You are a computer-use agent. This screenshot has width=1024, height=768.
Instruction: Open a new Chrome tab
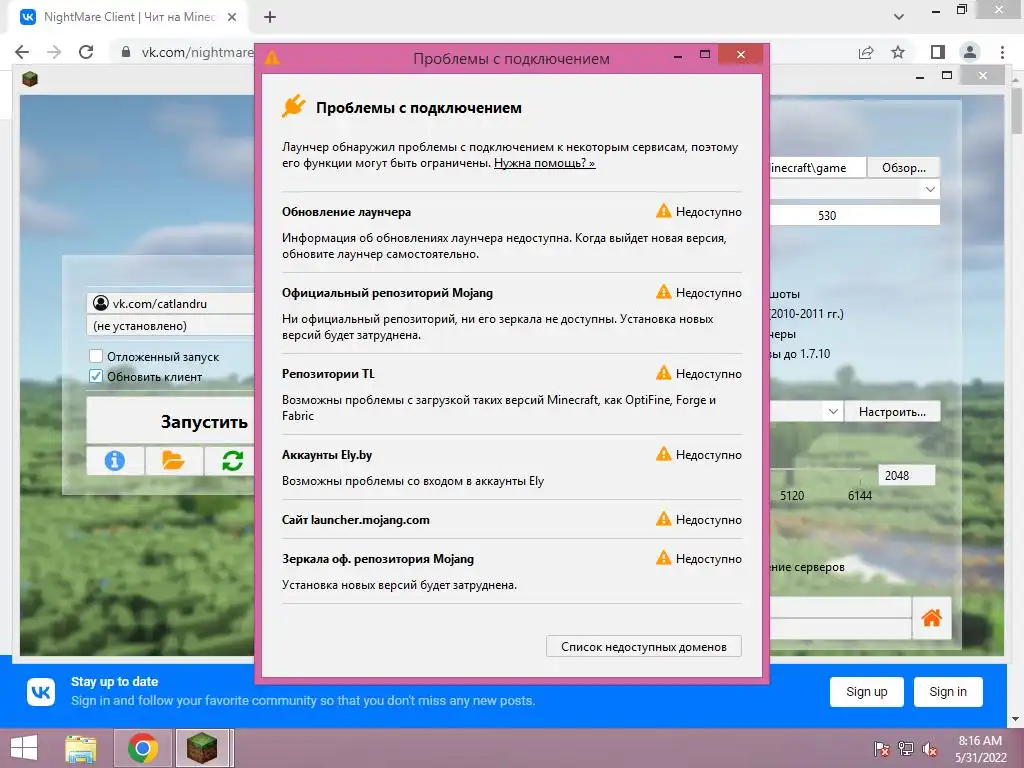(270, 17)
